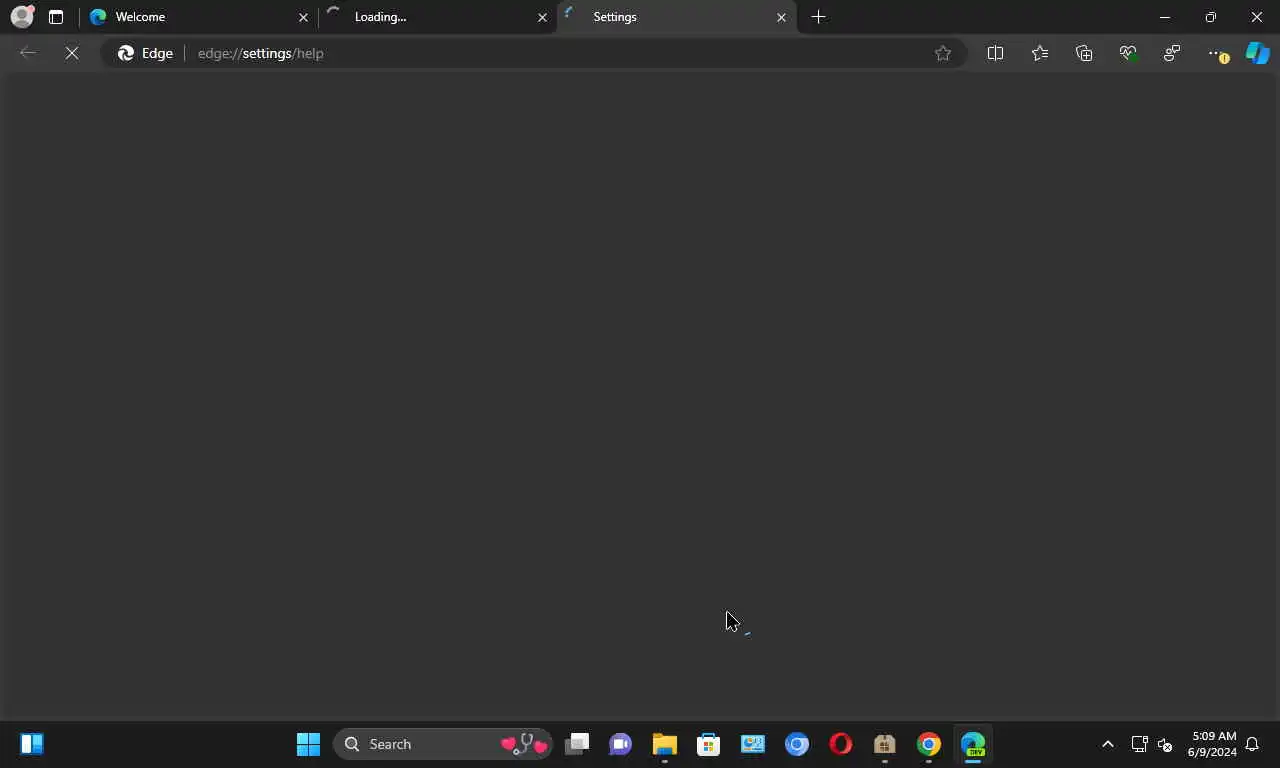Show hidden system tray icons
The image size is (1280, 768).
[x=1107, y=744]
